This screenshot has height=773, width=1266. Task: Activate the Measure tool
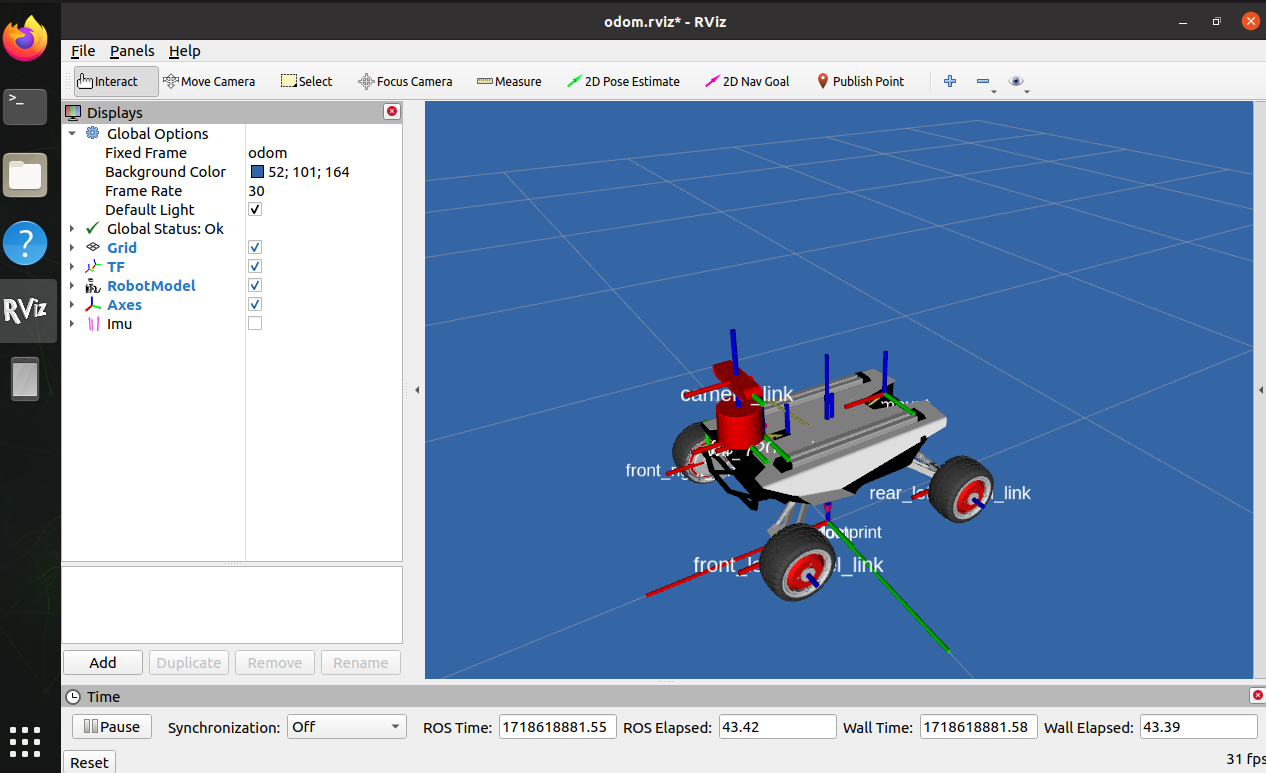tap(509, 81)
